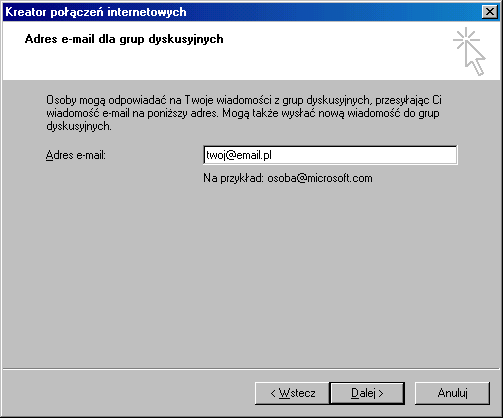Click the word dyskusyjnych ending the description
The height and width of the screenshot is (418, 503).
coord(79,127)
